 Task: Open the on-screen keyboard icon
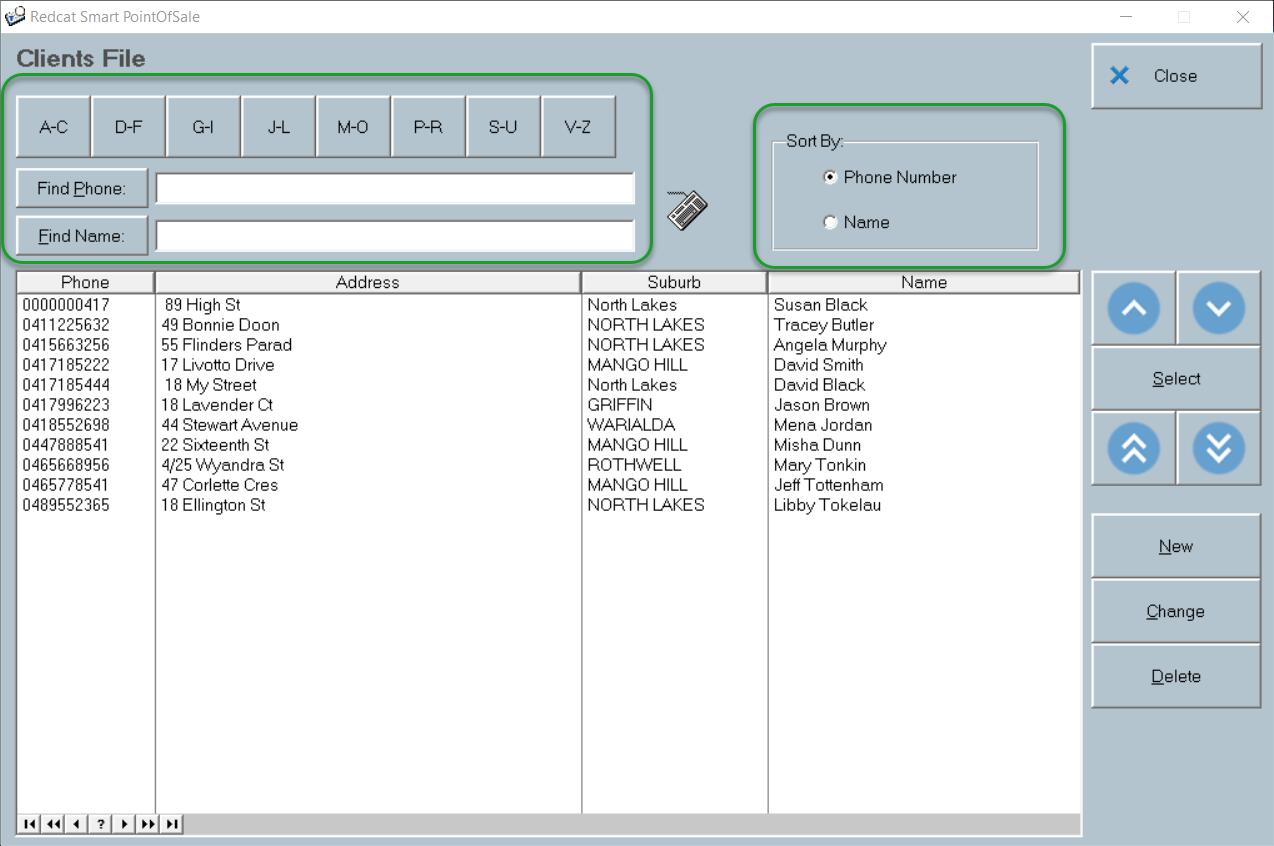pos(687,210)
